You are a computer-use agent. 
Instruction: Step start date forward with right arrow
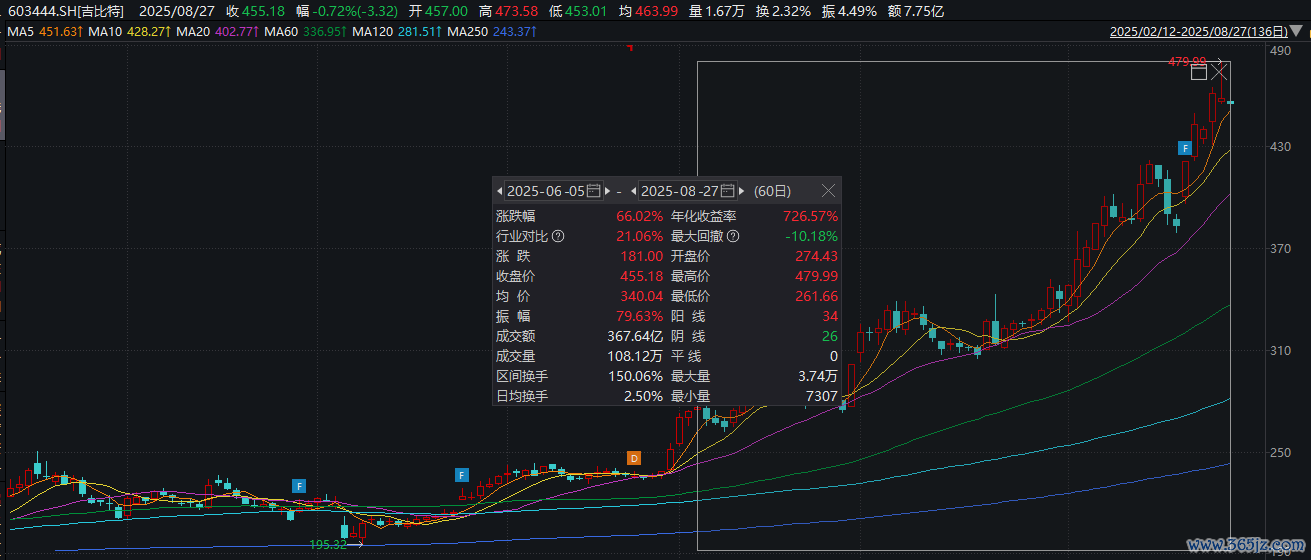pyautogui.click(x=608, y=190)
